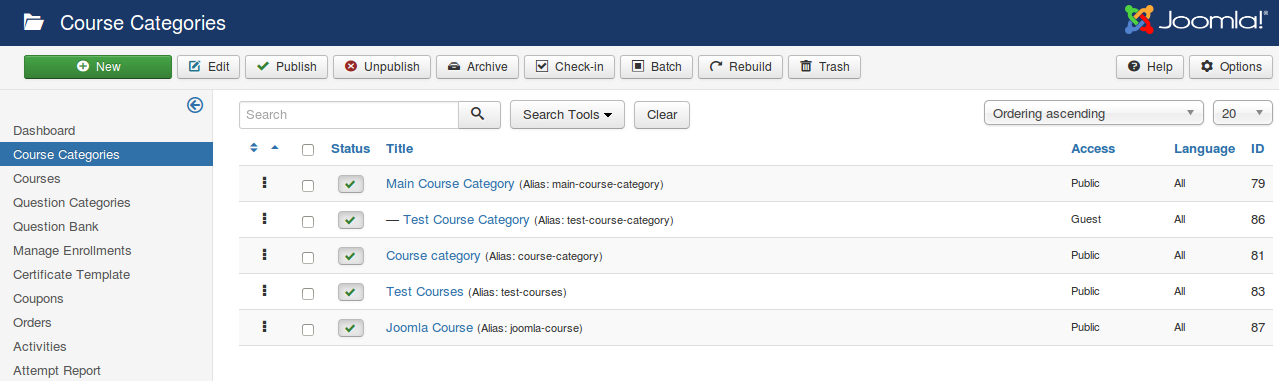Tick the select-all checkbox in header
The width and height of the screenshot is (1279, 381).
click(x=308, y=150)
